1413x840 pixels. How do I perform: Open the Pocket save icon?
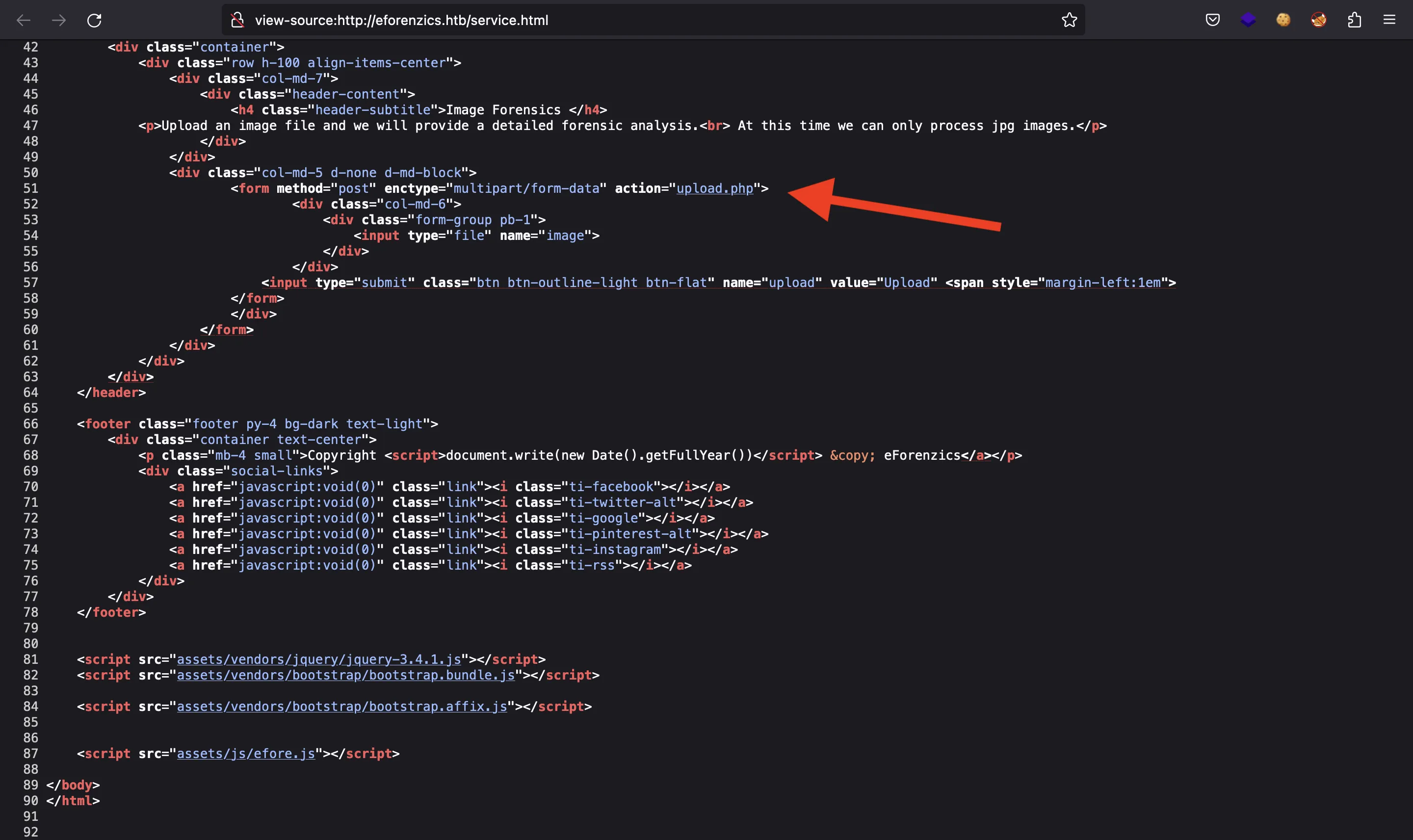pos(1213,21)
